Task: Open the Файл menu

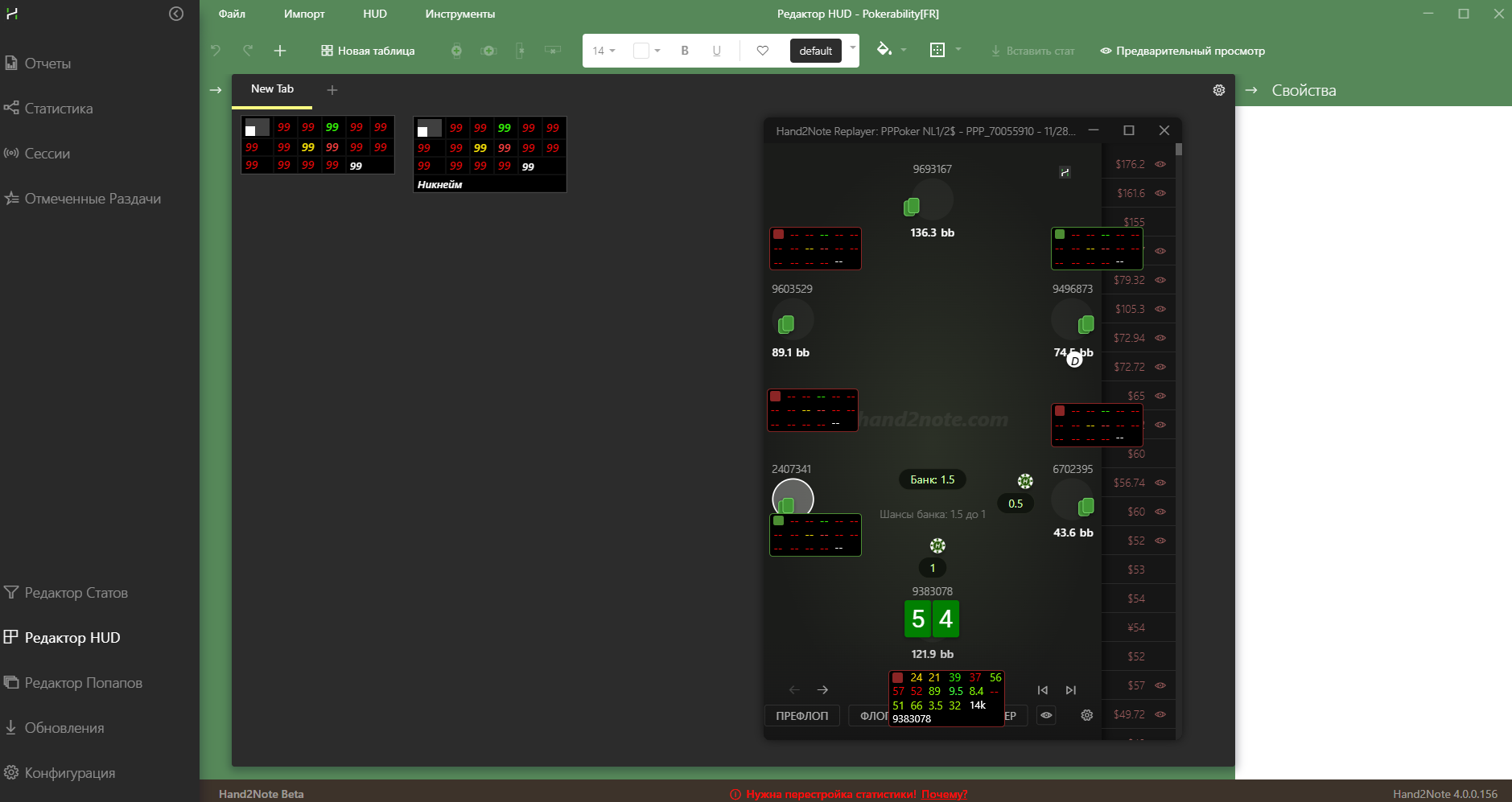Action: (232, 14)
